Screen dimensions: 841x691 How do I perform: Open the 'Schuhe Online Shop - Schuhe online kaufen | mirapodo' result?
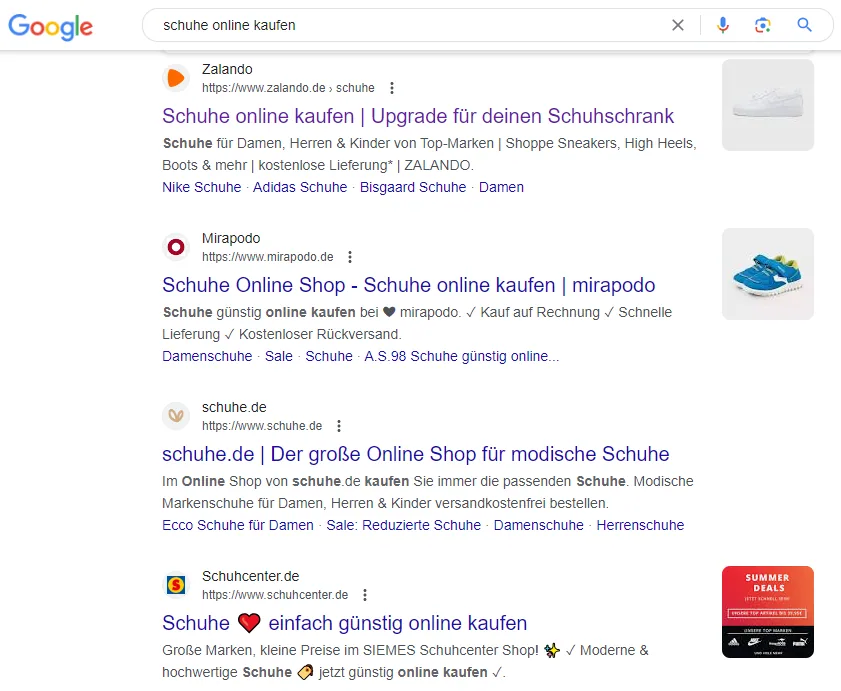click(409, 285)
